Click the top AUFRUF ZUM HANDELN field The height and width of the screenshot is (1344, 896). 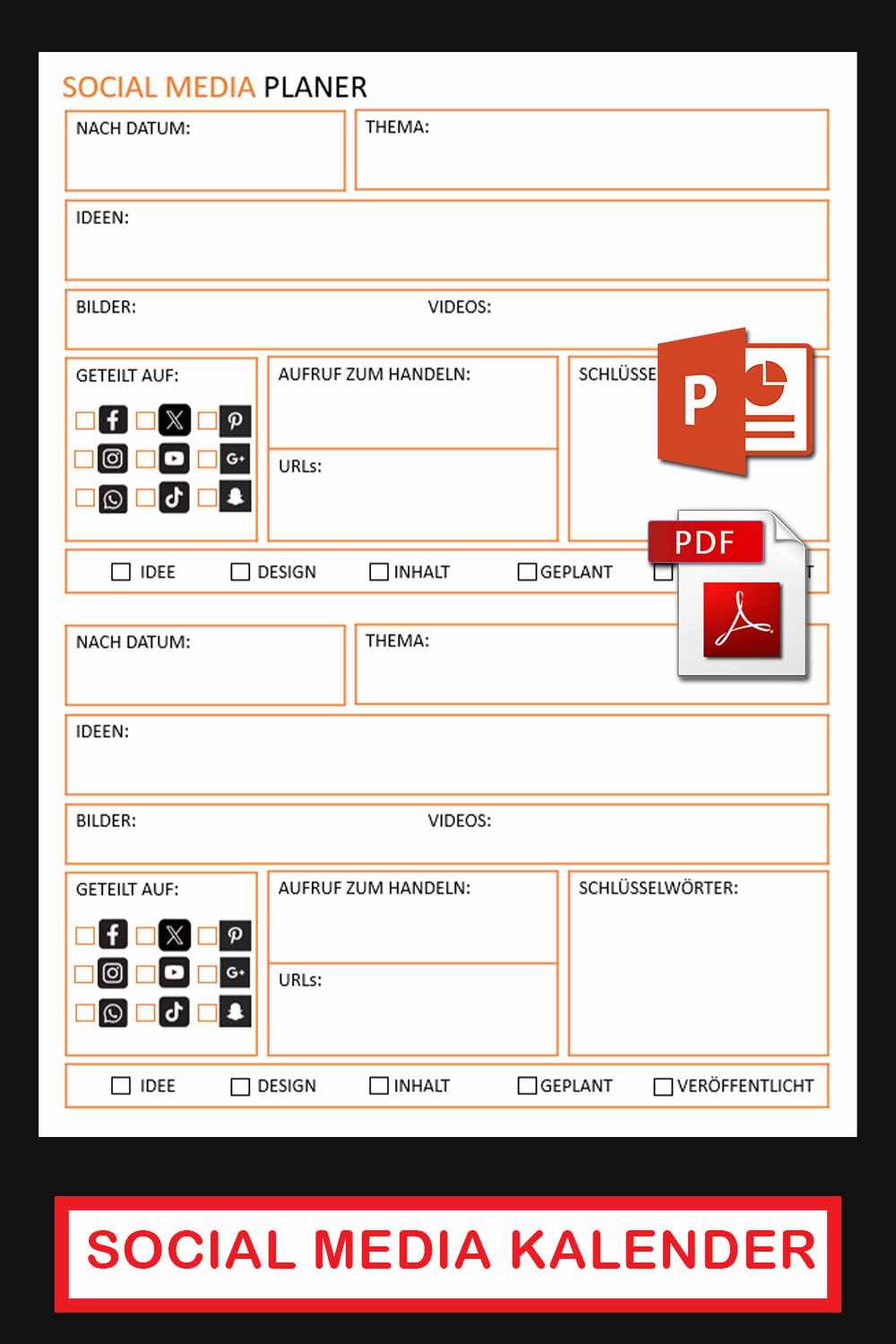click(413, 403)
